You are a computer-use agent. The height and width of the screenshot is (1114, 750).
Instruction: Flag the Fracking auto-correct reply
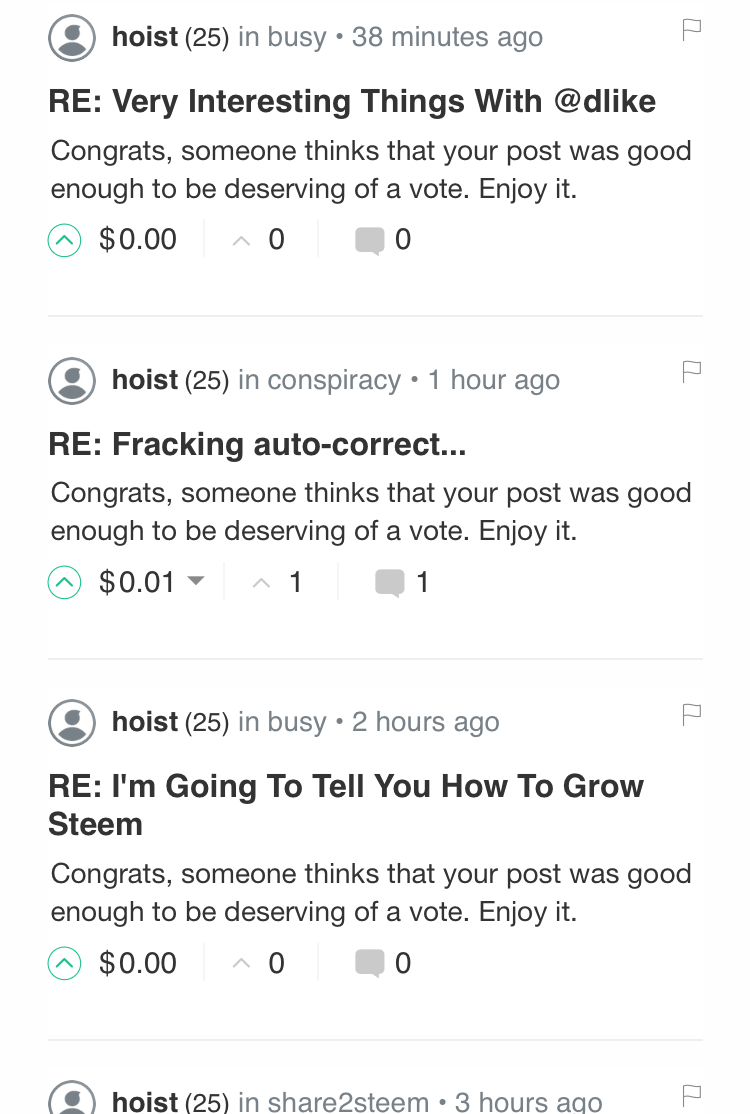(x=691, y=372)
